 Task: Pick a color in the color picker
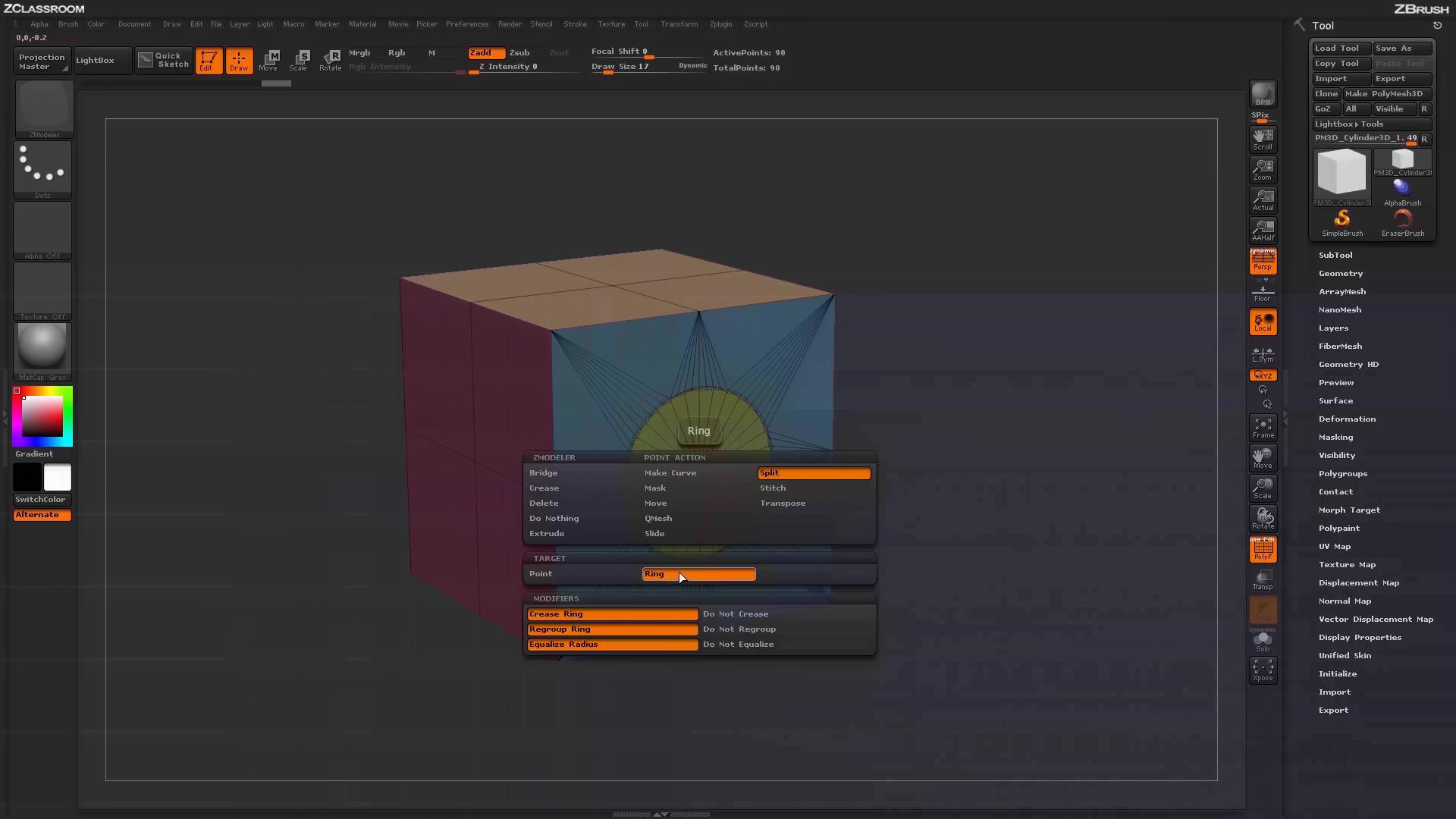[42, 416]
